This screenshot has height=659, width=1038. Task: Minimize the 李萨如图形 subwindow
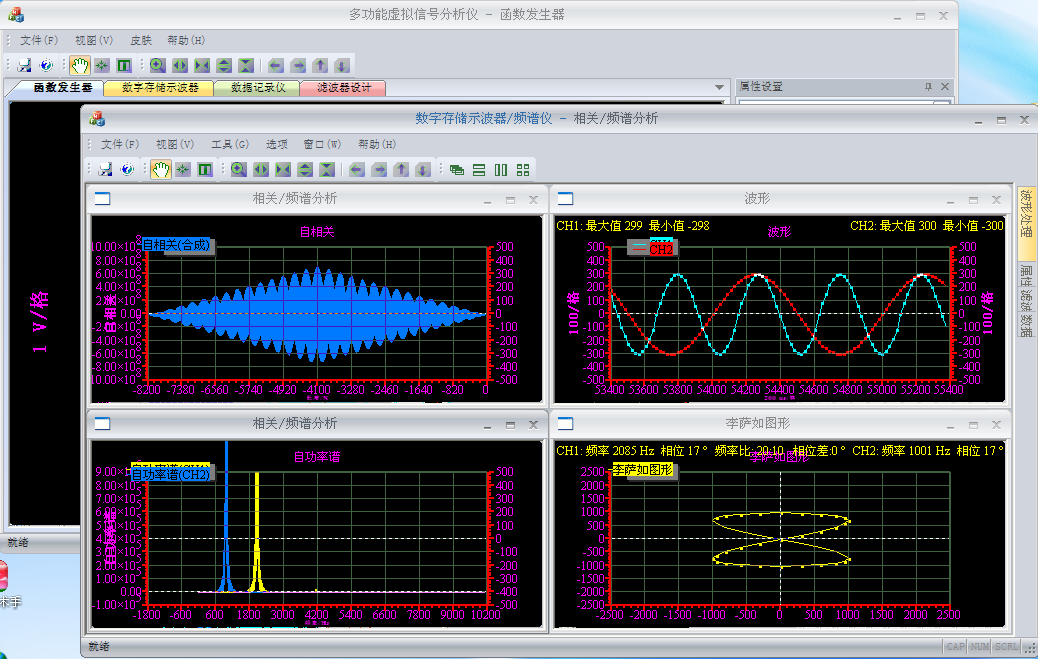point(951,425)
